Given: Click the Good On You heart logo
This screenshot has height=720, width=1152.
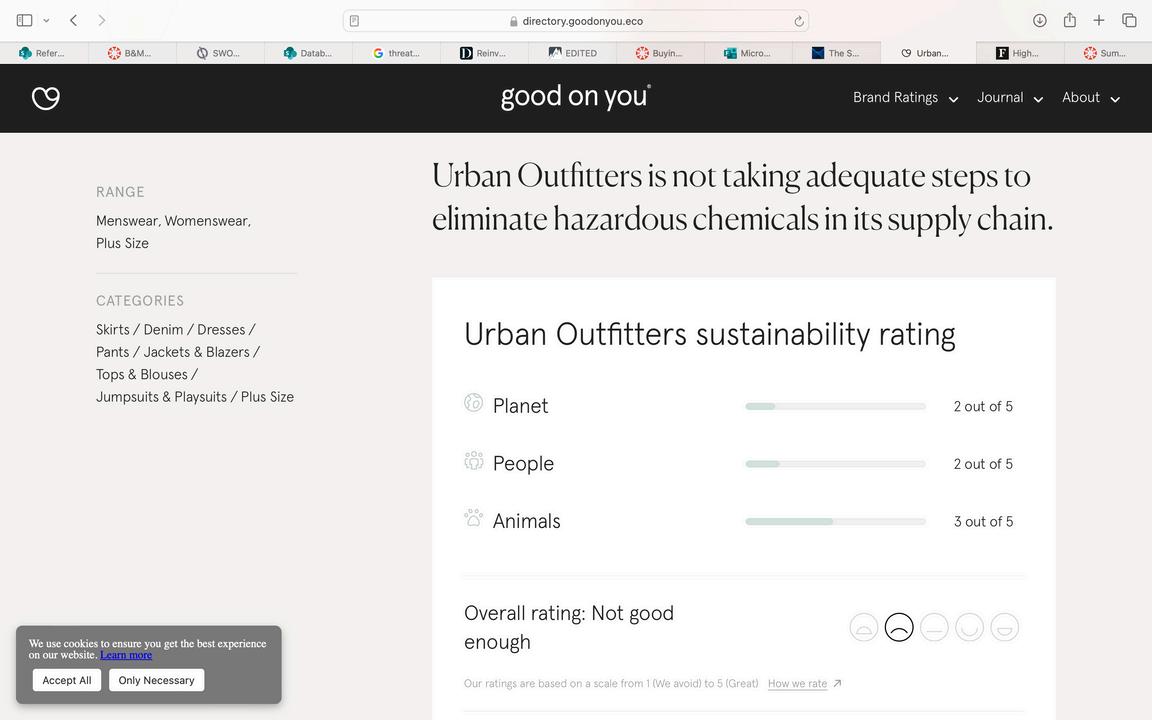Looking at the screenshot, I should tap(46, 98).
